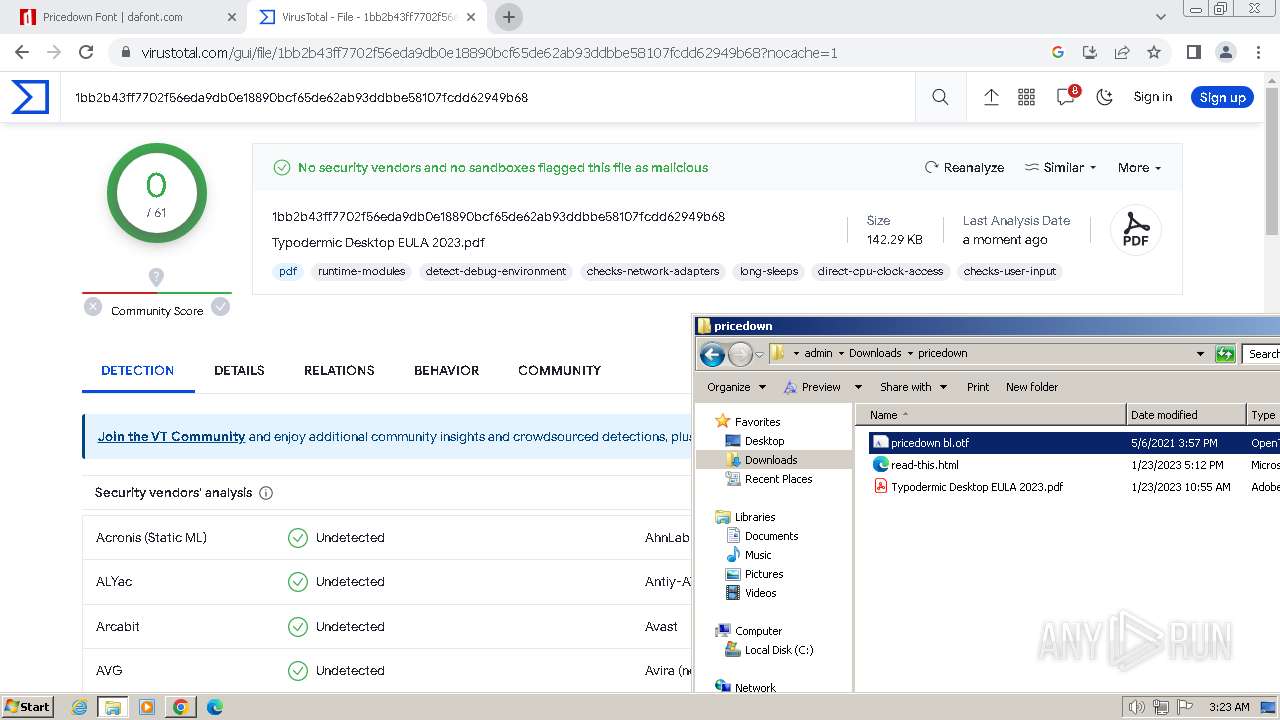Click the search magnifier icon in VirusTotal

pyautogui.click(x=940, y=97)
